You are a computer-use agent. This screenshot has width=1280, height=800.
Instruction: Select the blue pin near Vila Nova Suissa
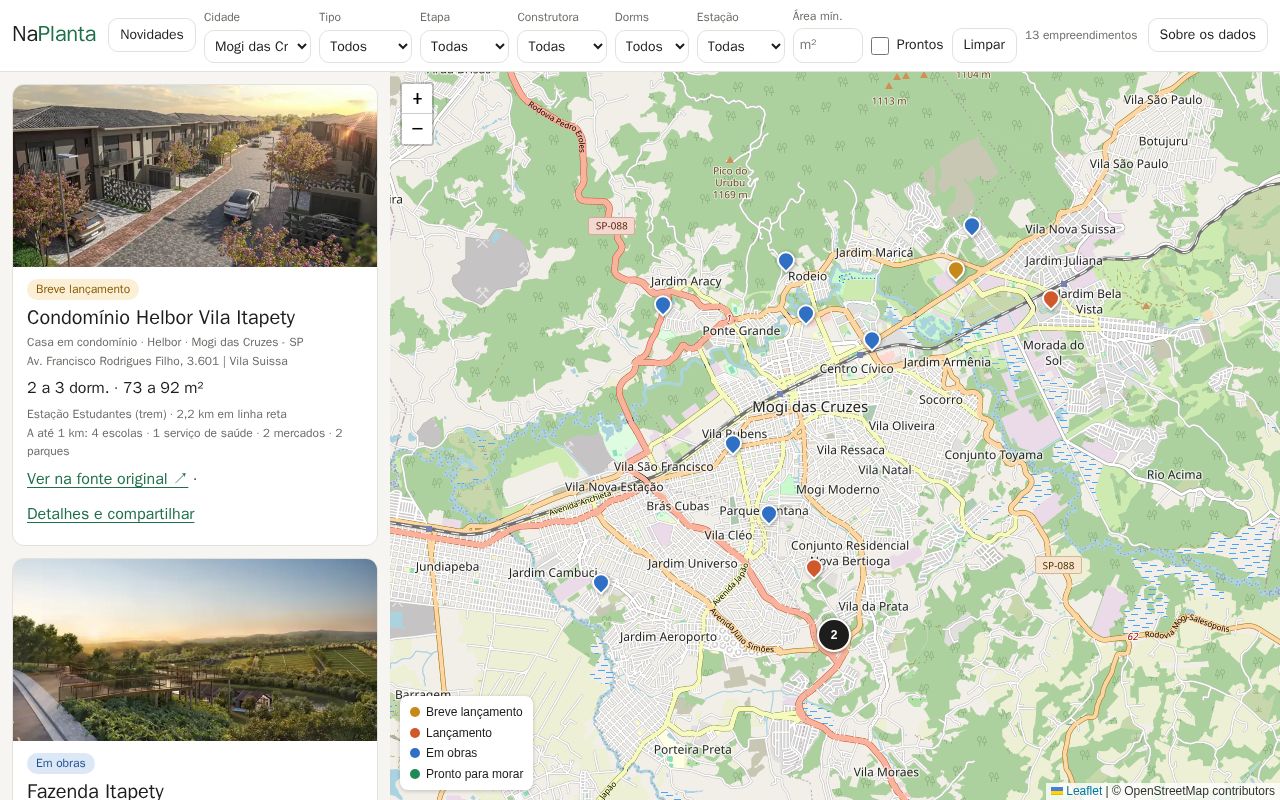click(x=972, y=227)
